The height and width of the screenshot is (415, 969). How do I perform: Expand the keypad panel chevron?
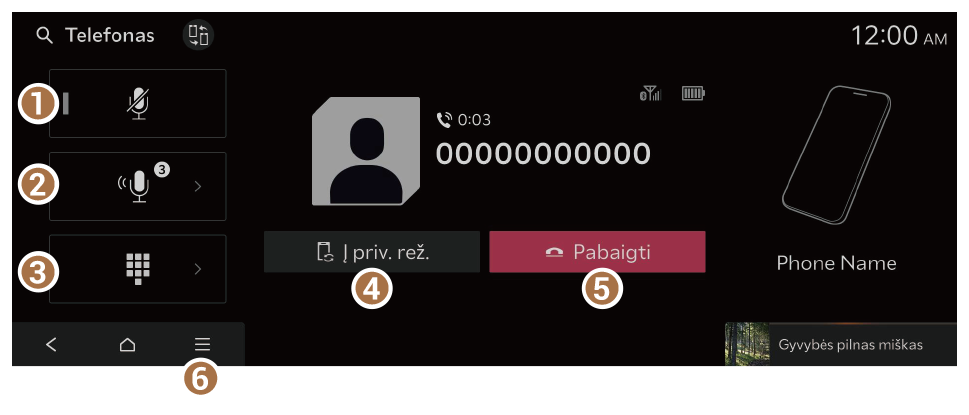[x=198, y=269]
